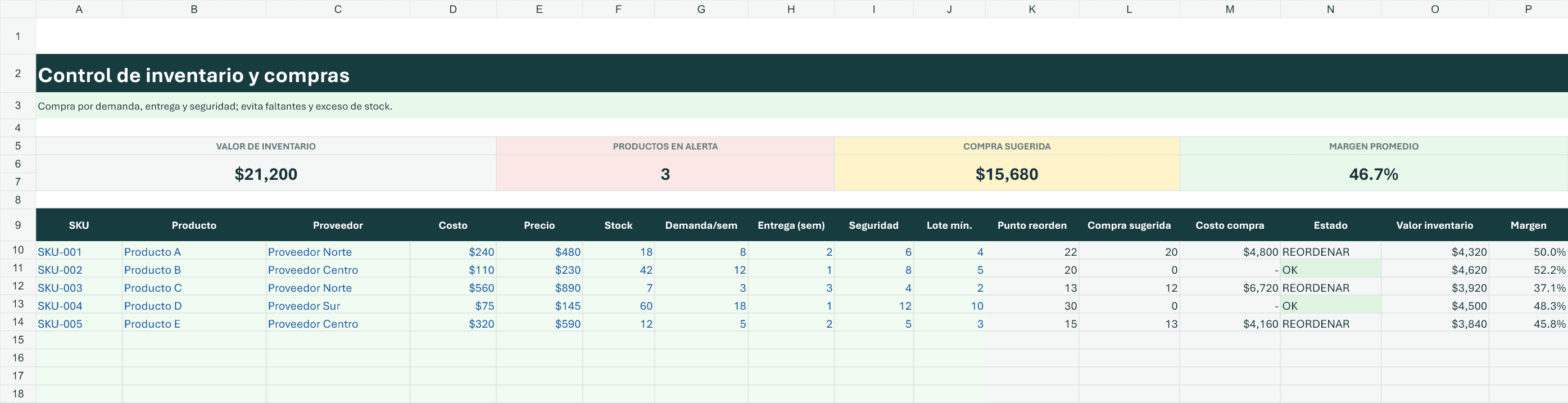The height and width of the screenshot is (403, 1568).
Task: Click the 'Precio' table header
Action: pyautogui.click(x=540, y=225)
